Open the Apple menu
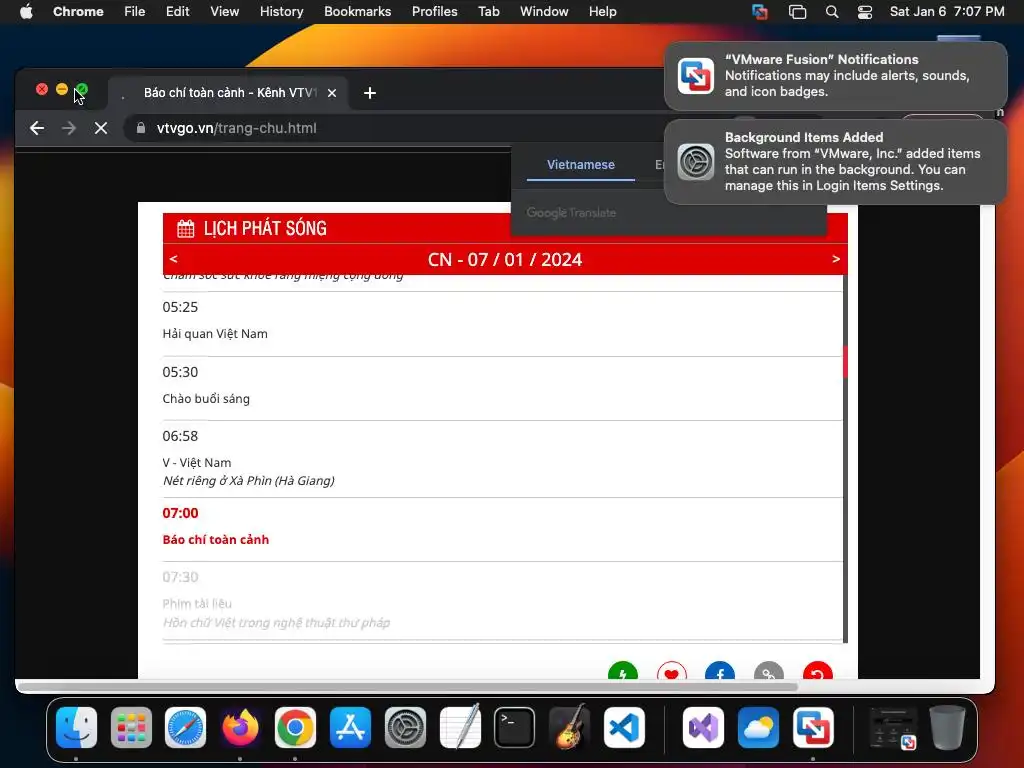1024x768 pixels. click(26, 11)
